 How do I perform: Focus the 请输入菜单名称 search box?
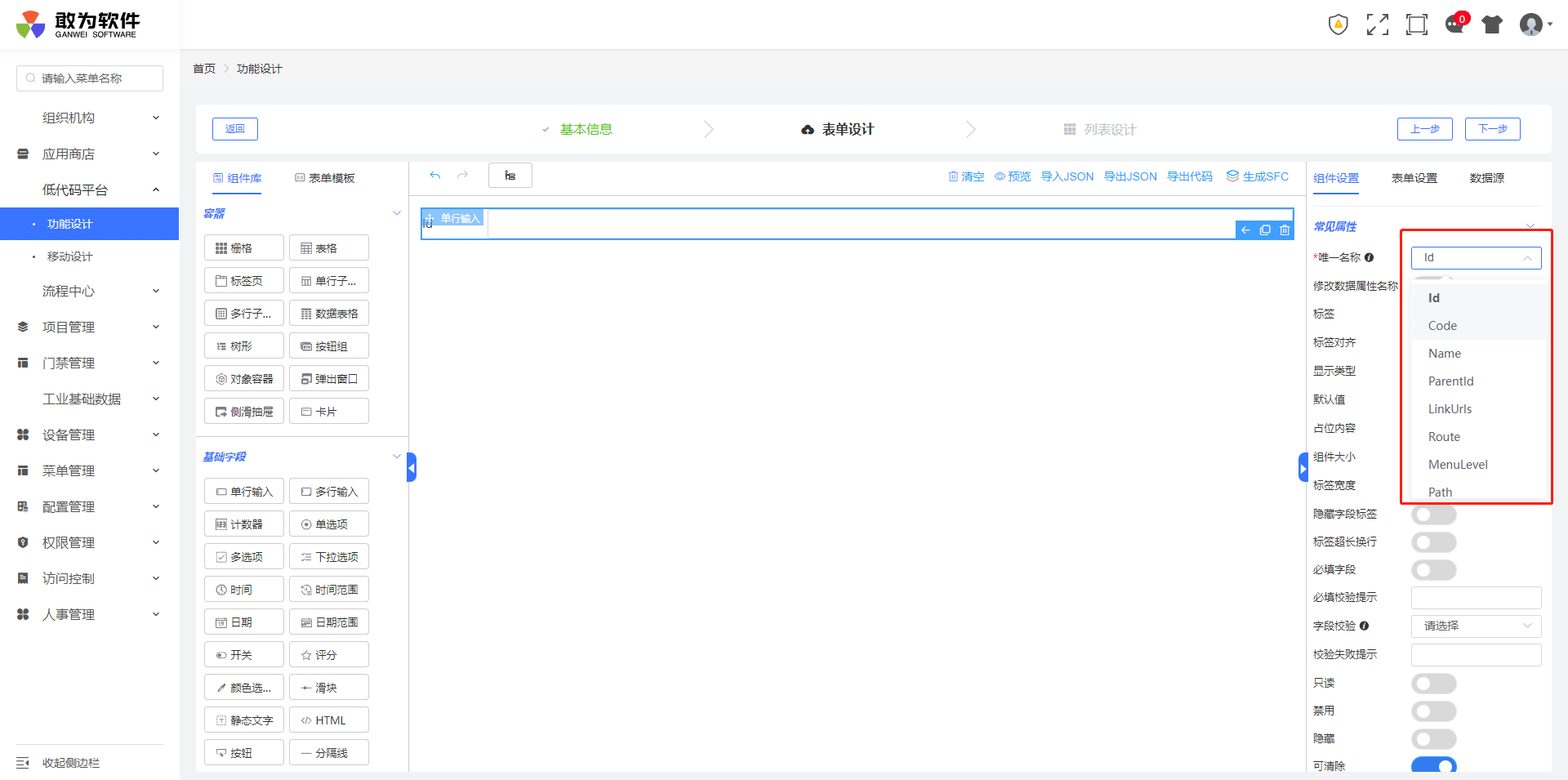tap(90, 78)
